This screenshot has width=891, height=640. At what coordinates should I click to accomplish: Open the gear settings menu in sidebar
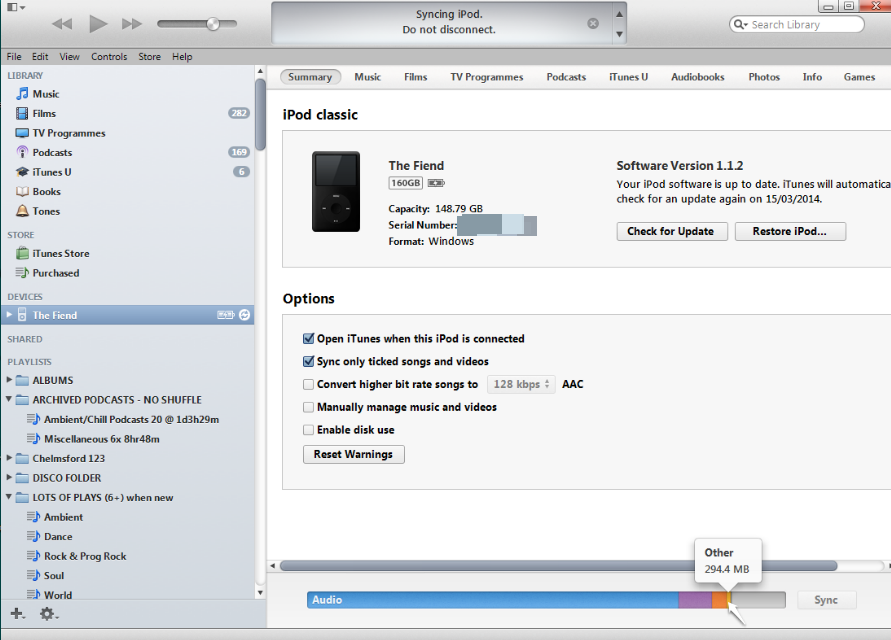pyautogui.click(x=48, y=614)
